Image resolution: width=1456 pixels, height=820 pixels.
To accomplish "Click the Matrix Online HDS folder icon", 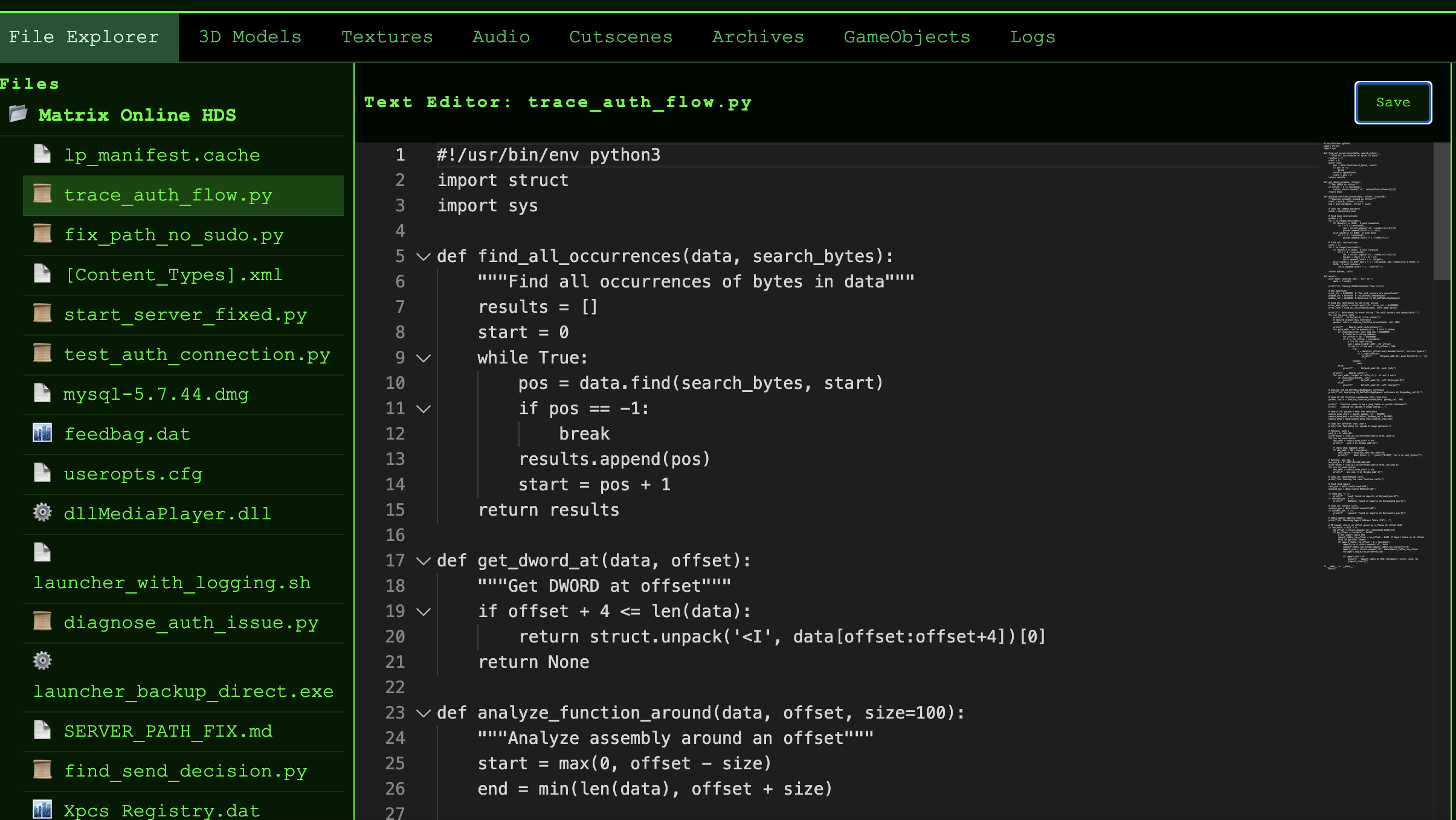I will [18, 114].
